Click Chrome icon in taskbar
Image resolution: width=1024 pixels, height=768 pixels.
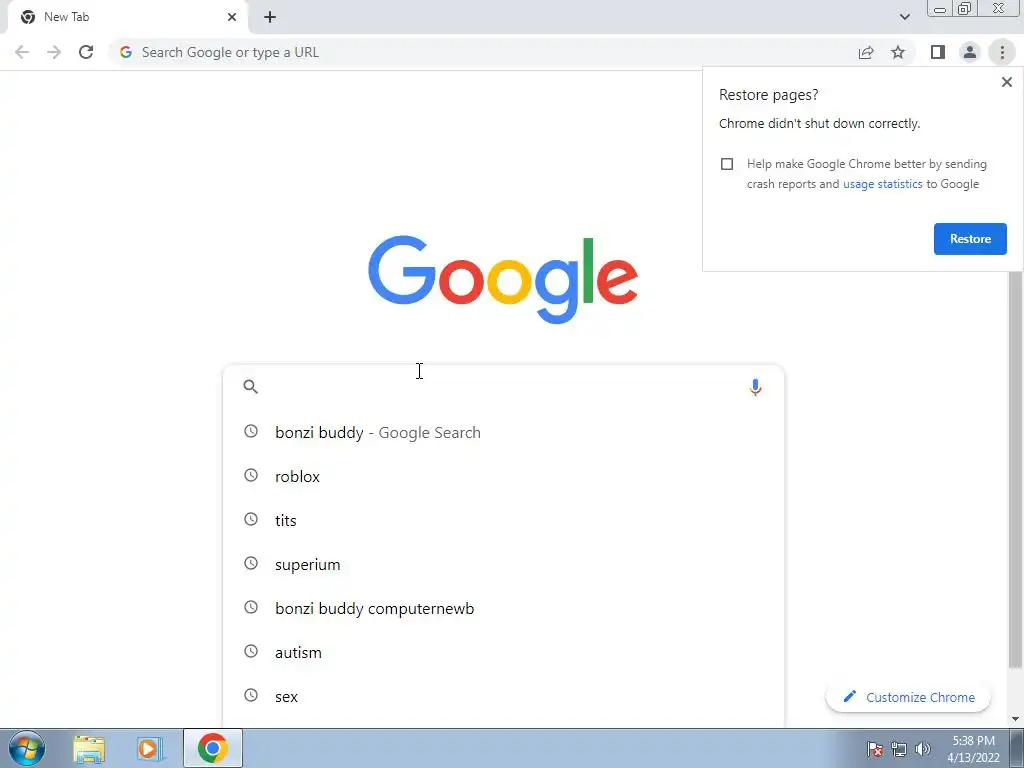[213, 748]
